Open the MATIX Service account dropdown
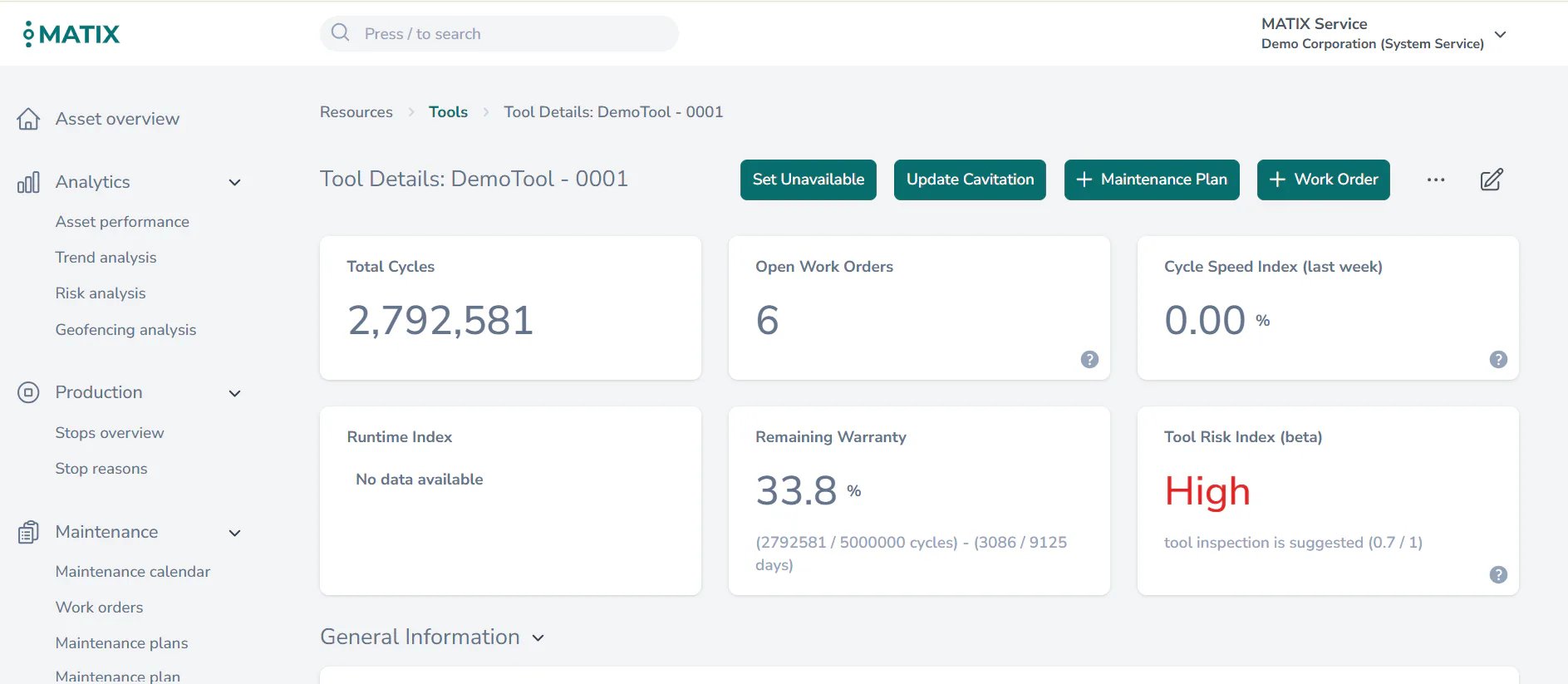The height and width of the screenshot is (684, 1568). click(x=1500, y=34)
